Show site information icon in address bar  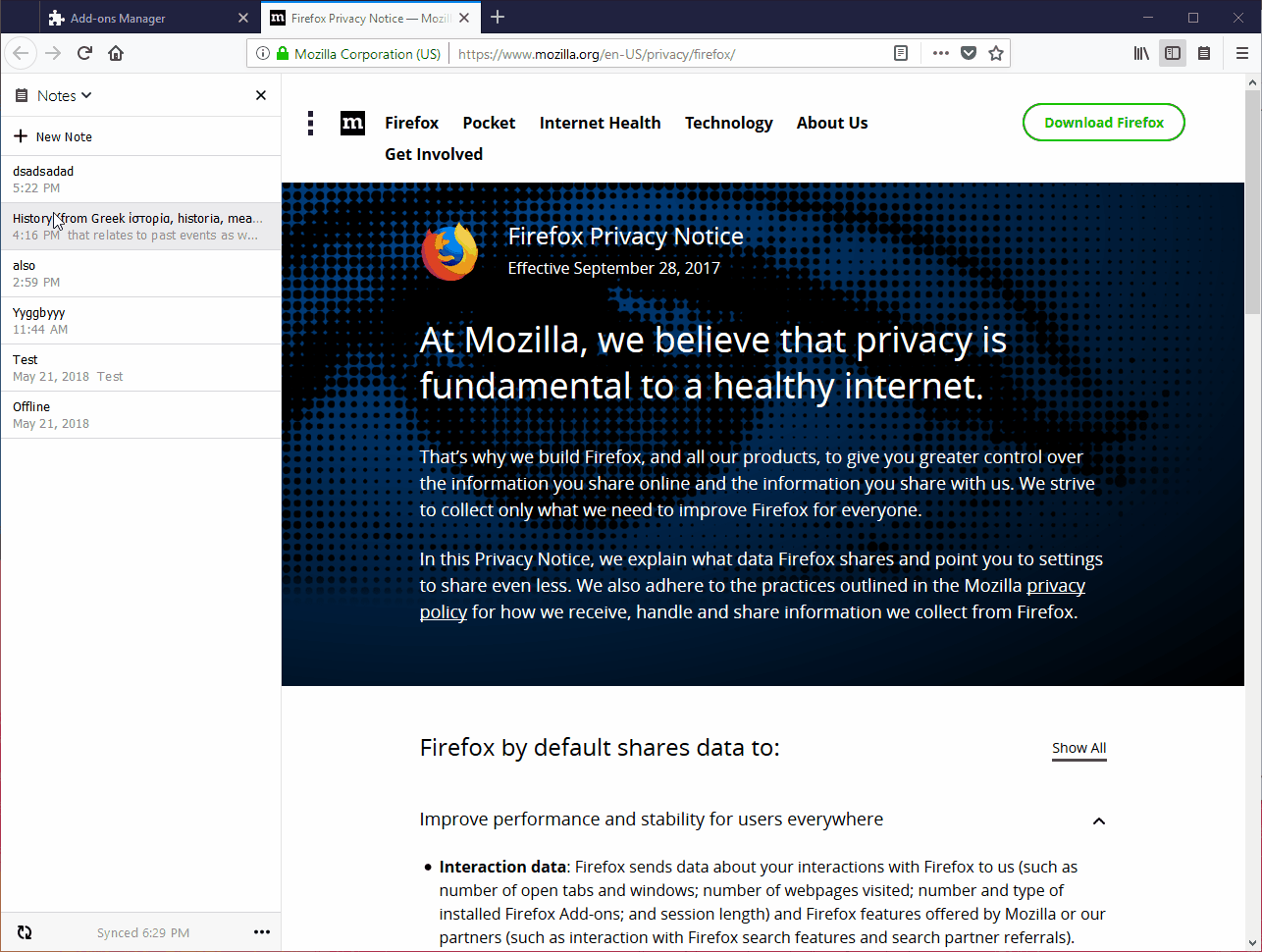262,54
